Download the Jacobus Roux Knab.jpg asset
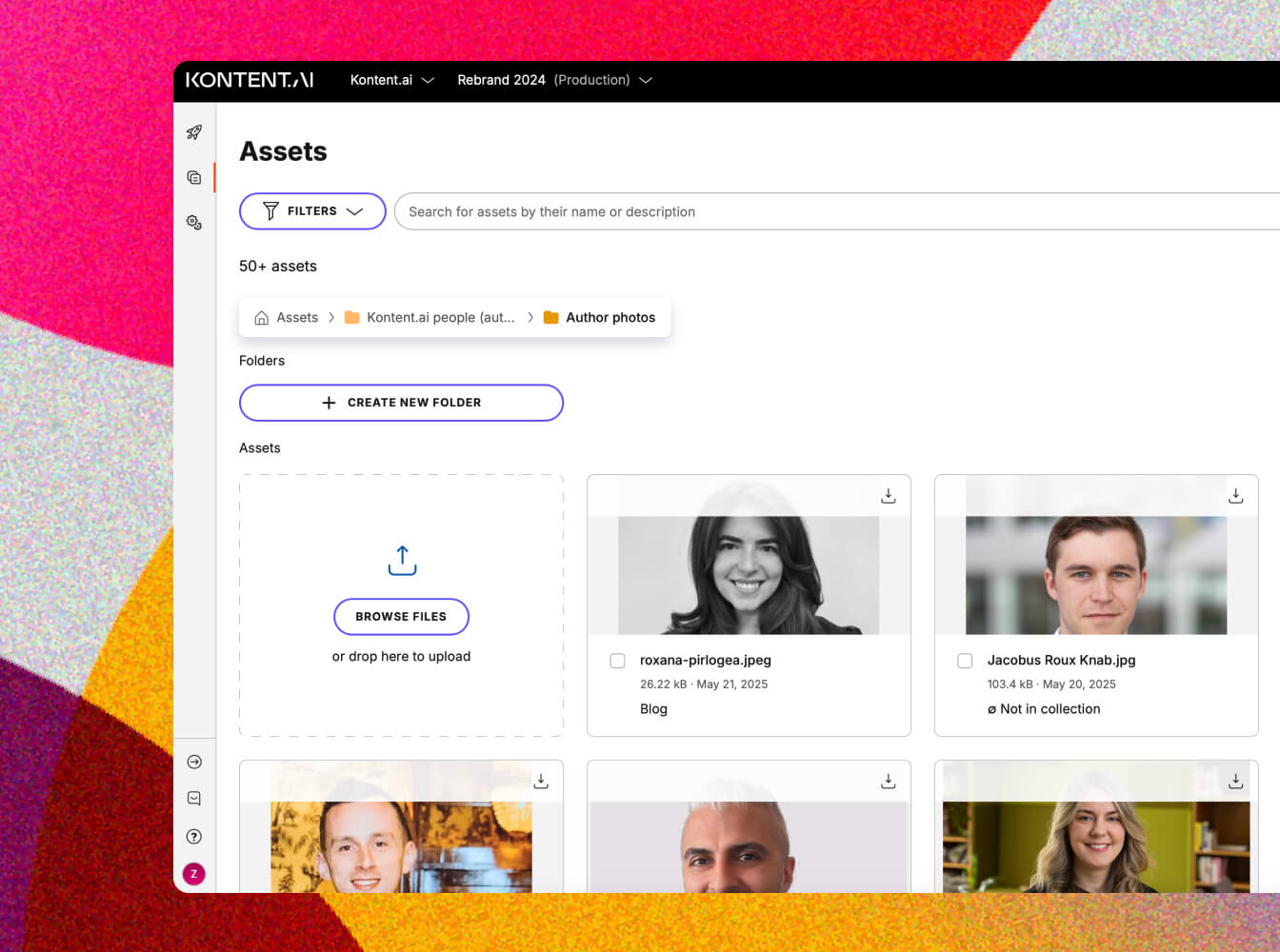The height and width of the screenshot is (952, 1280). coord(1235,496)
